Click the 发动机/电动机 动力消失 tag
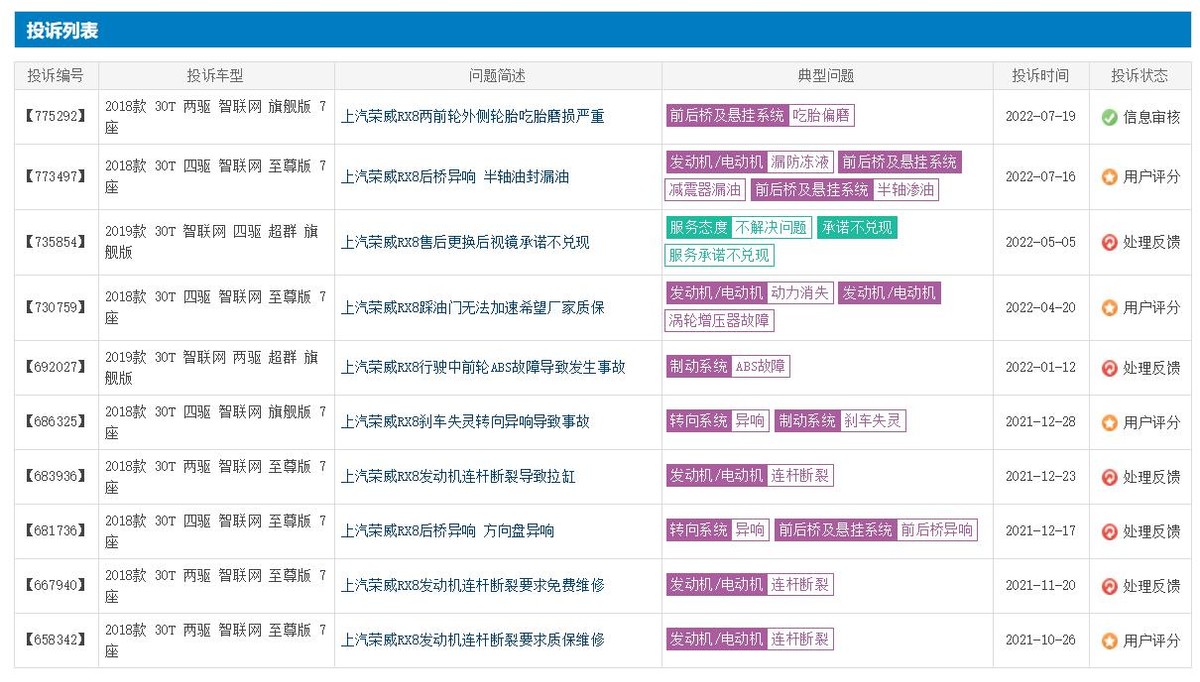Screen dimensions: 1200x682 pyautogui.click(x=749, y=293)
